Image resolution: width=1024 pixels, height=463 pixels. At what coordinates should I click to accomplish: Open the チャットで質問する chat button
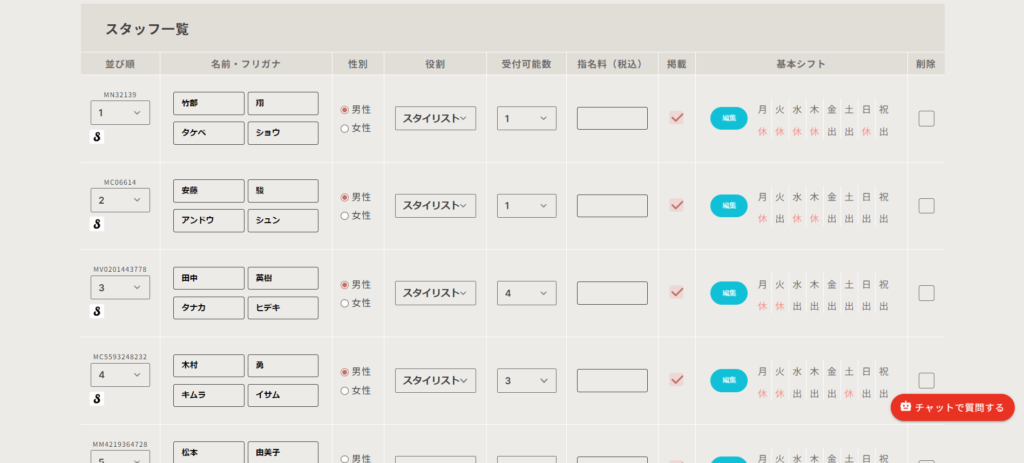(x=952, y=407)
